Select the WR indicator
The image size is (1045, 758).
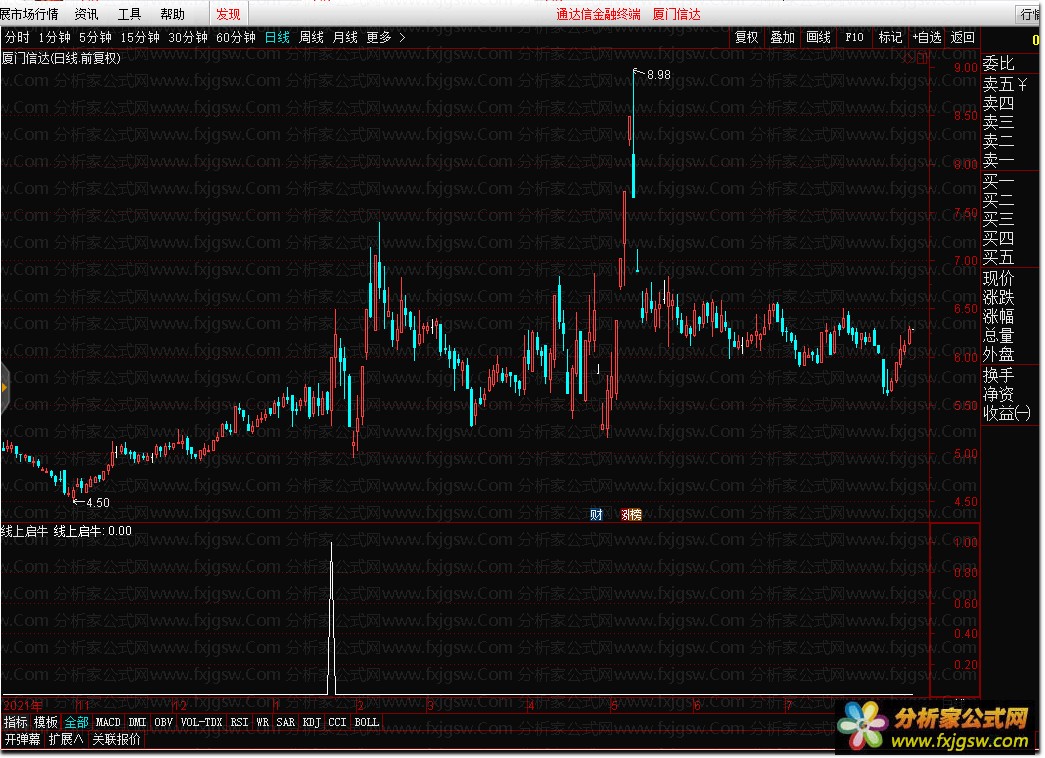[x=263, y=722]
